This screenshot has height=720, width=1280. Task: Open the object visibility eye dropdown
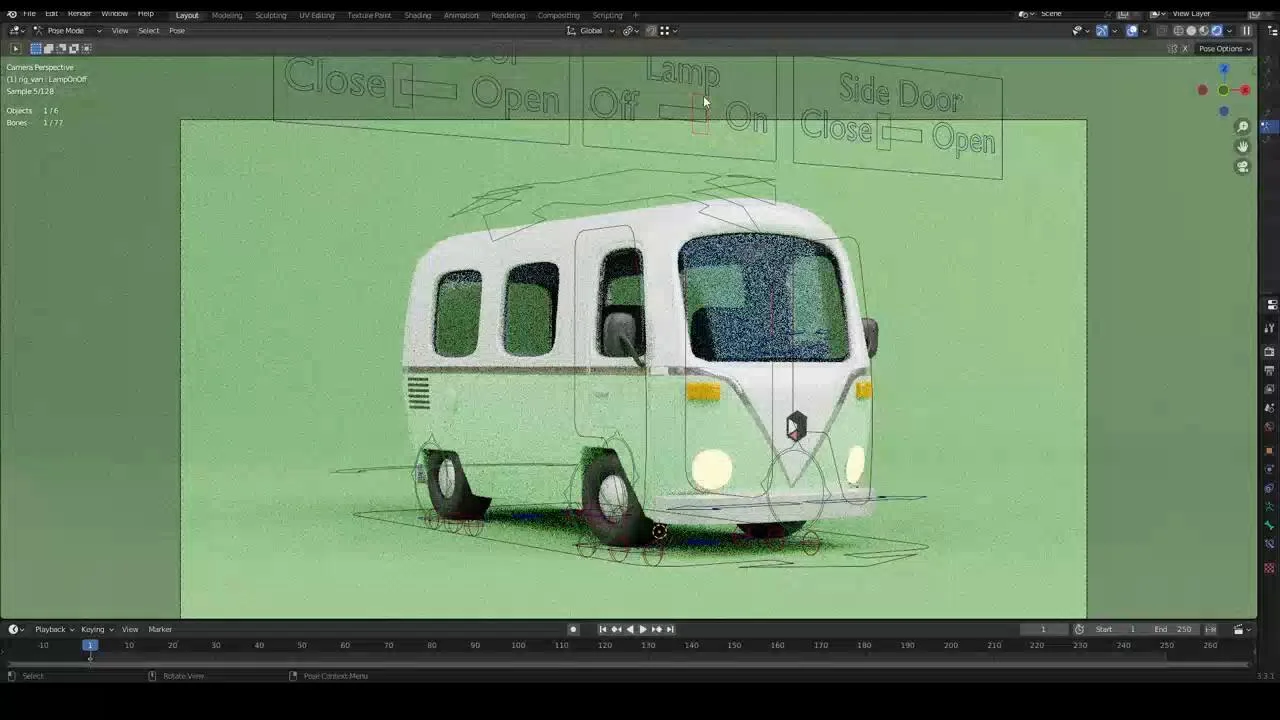[x=1081, y=31]
